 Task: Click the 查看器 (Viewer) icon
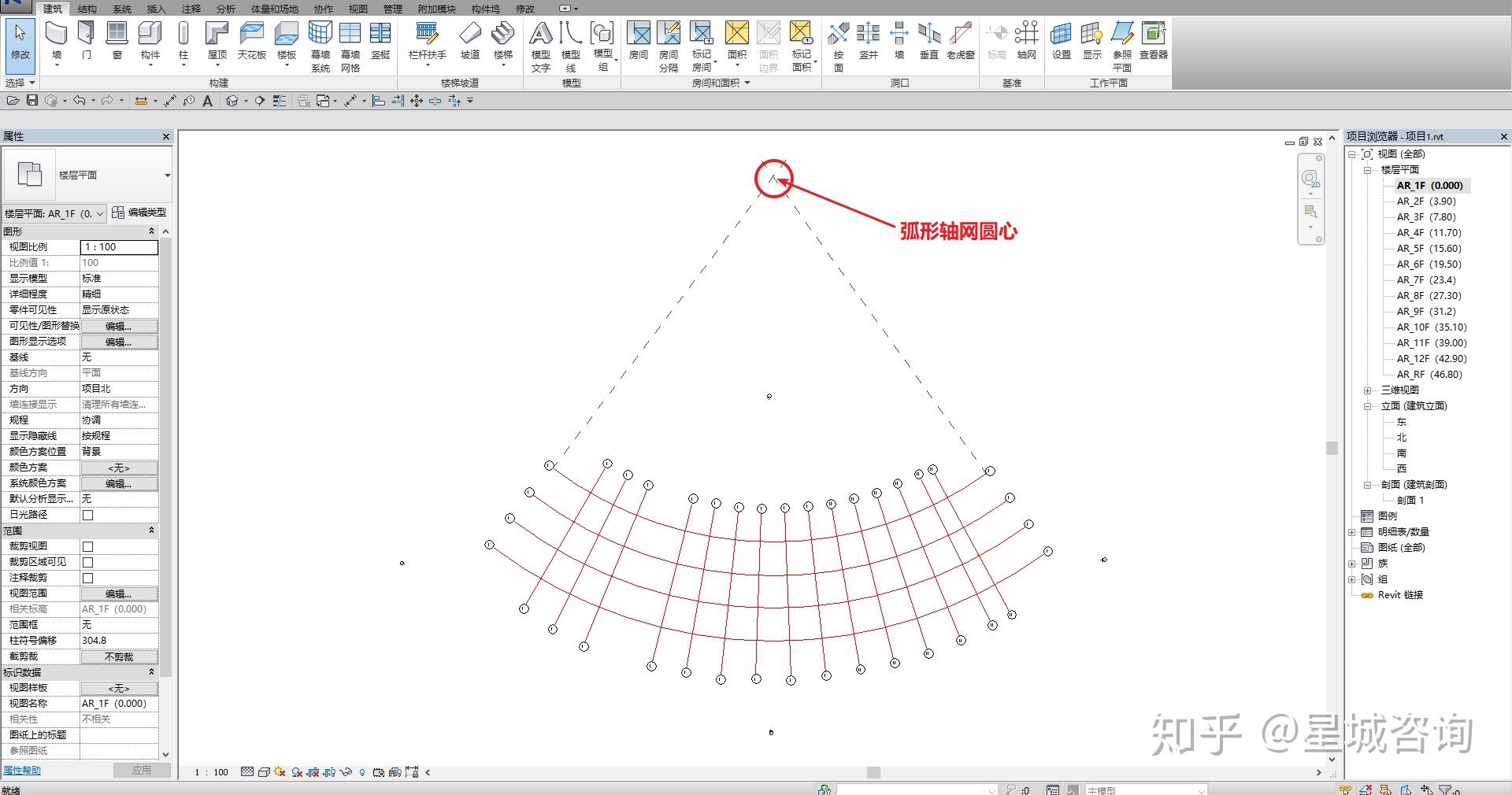[x=1154, y=41]
